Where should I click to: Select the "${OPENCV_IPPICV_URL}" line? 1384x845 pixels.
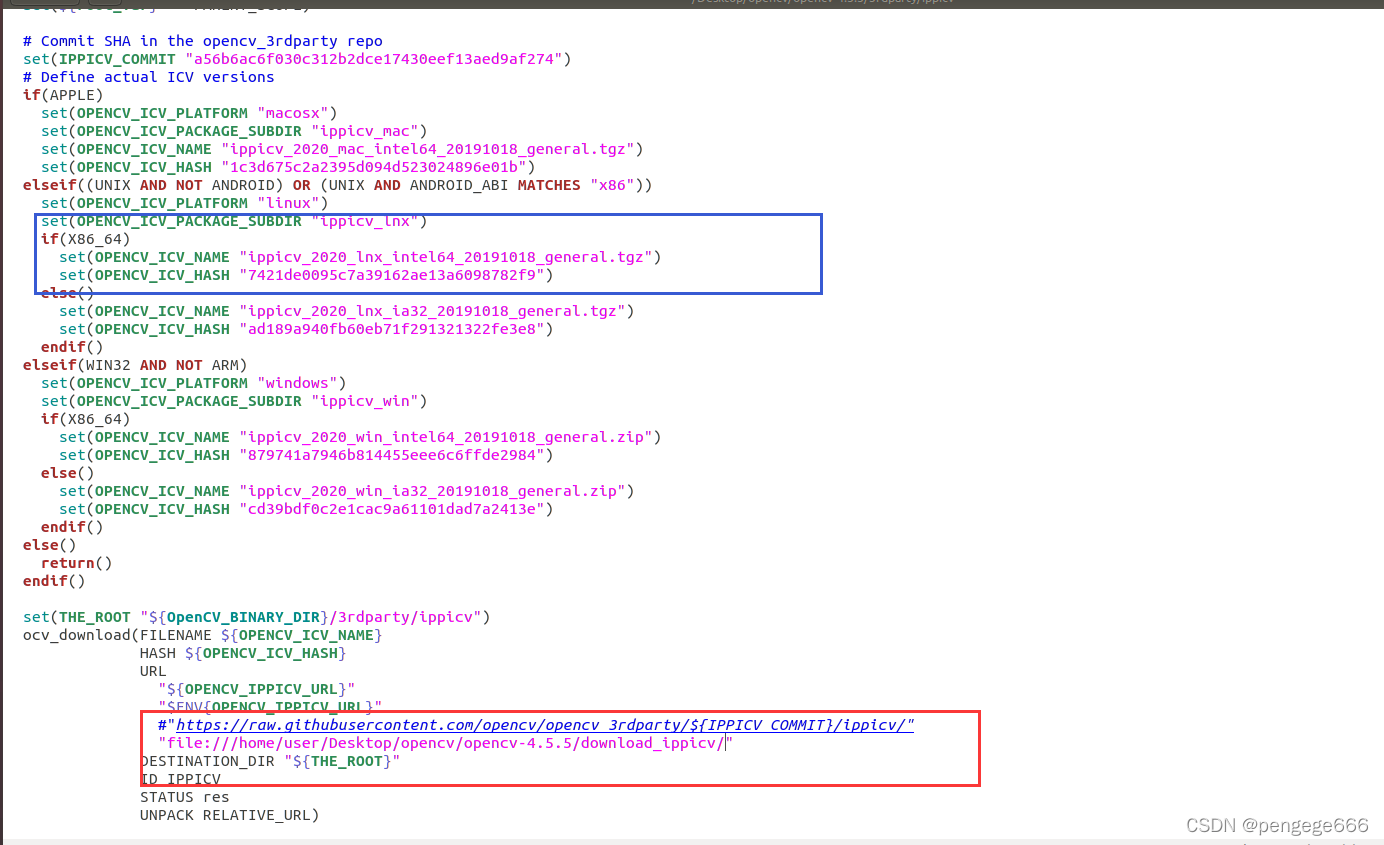(257, 689)
